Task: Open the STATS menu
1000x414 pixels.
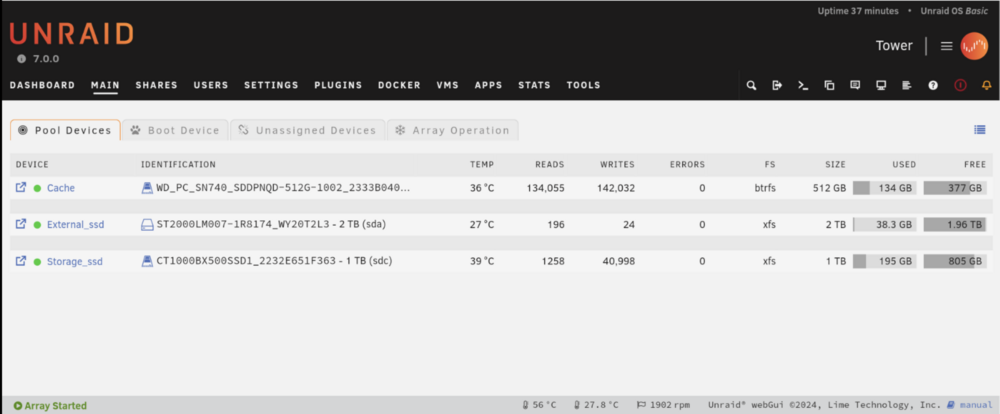Action: point(534,85)
